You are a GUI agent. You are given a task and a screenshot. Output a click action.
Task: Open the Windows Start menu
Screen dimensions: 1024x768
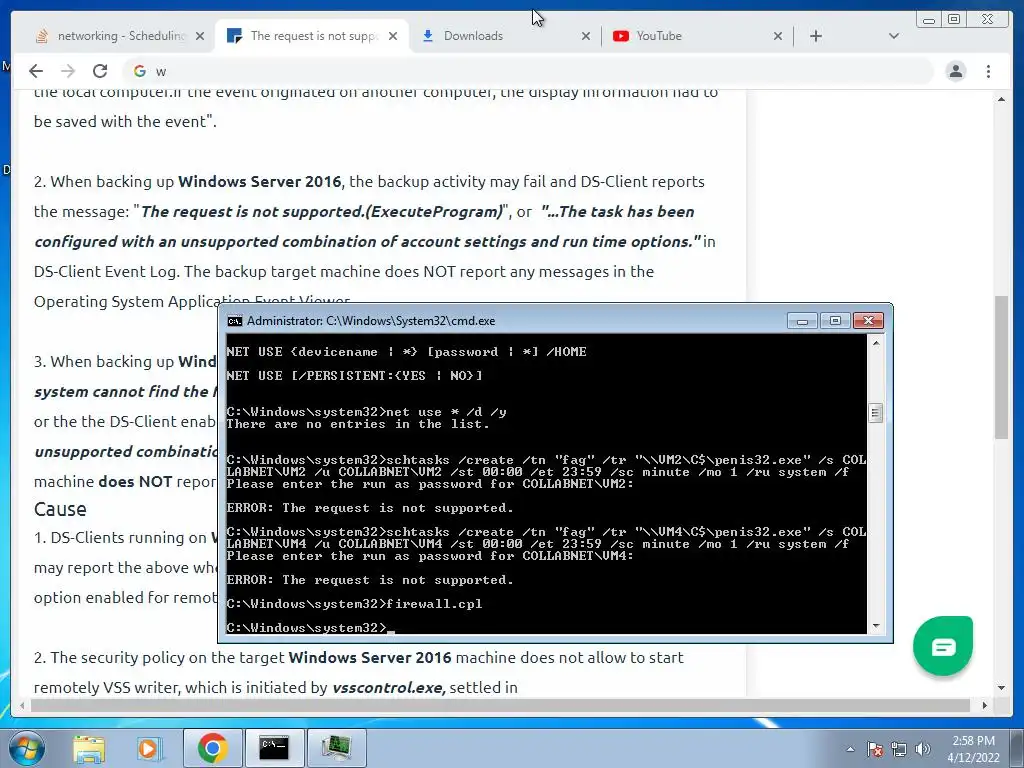(x=27, y=748)
